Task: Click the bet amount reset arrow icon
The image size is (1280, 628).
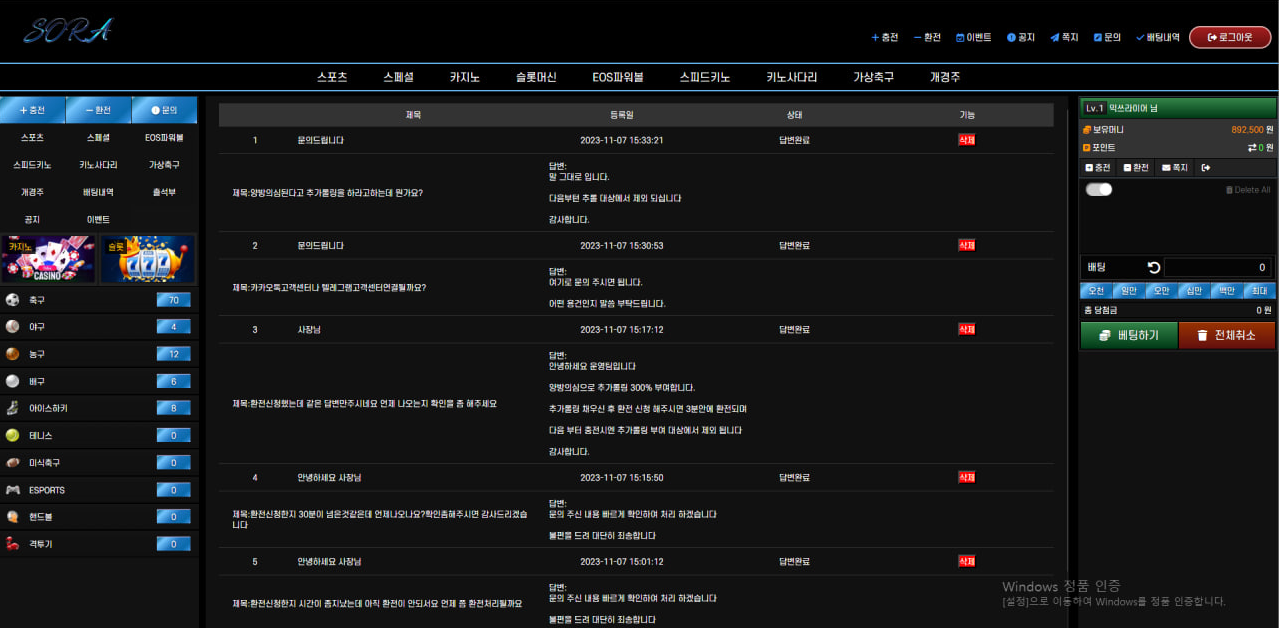Action: tap(1153, 267)
